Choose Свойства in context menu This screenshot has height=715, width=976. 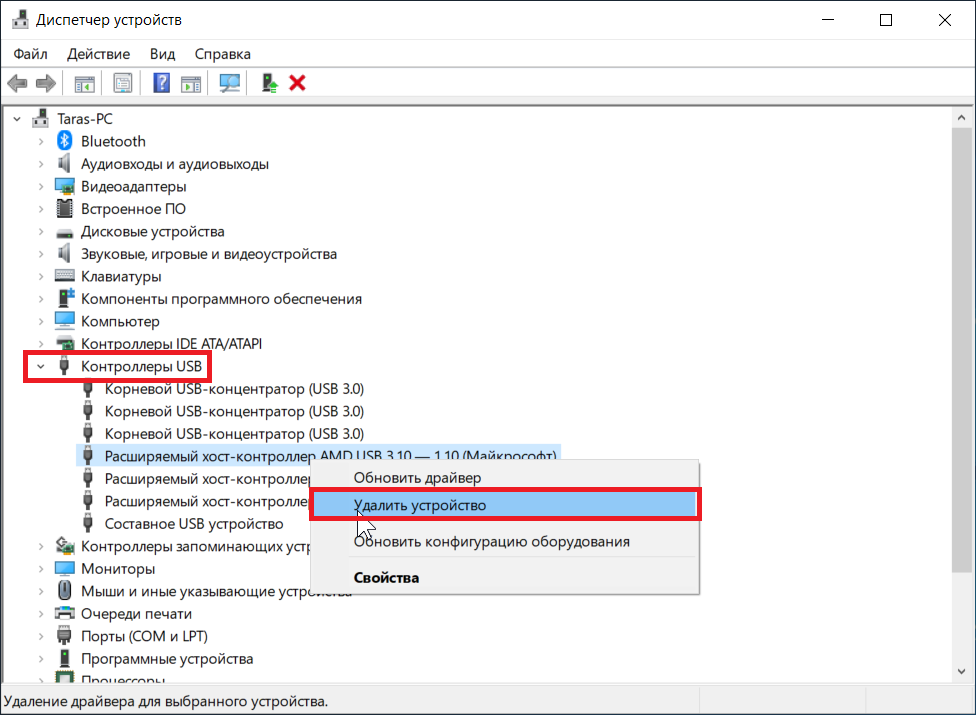pyautogui.click(x=504, y=577)
